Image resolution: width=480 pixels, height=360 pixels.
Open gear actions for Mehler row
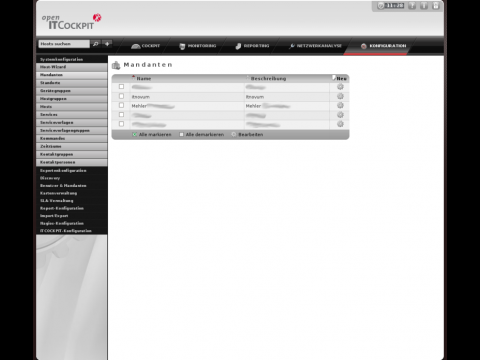point(340,106)
